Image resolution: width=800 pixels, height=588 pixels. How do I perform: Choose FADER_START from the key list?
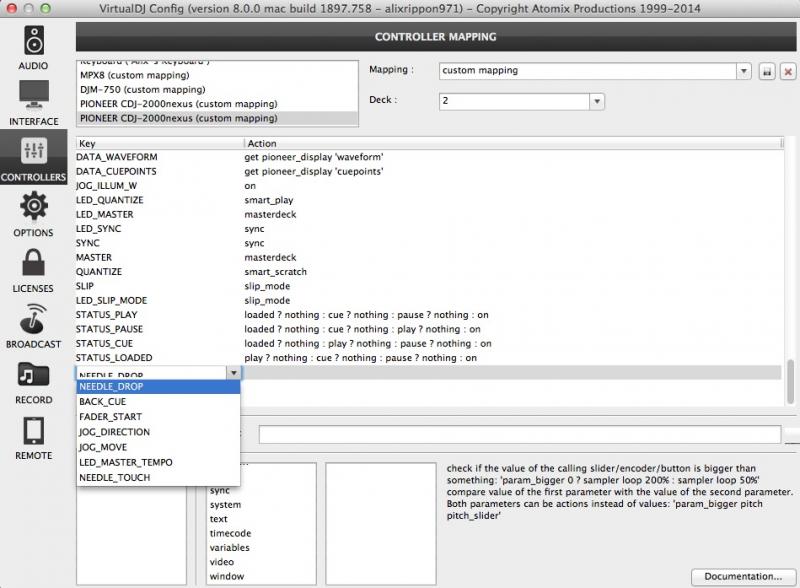click(158, 416)
